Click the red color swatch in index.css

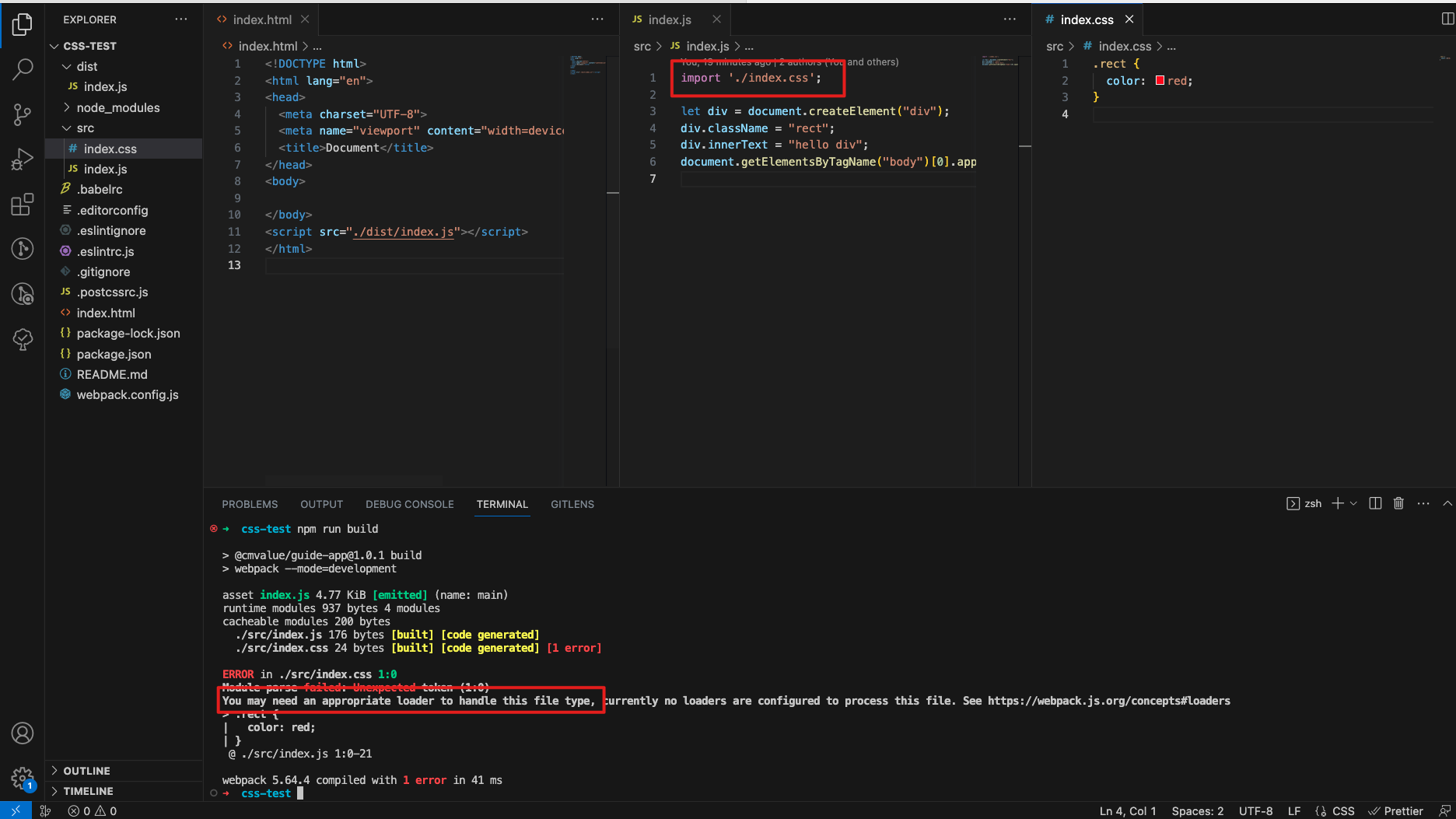pyautogui.click(x=1160, y=80)
